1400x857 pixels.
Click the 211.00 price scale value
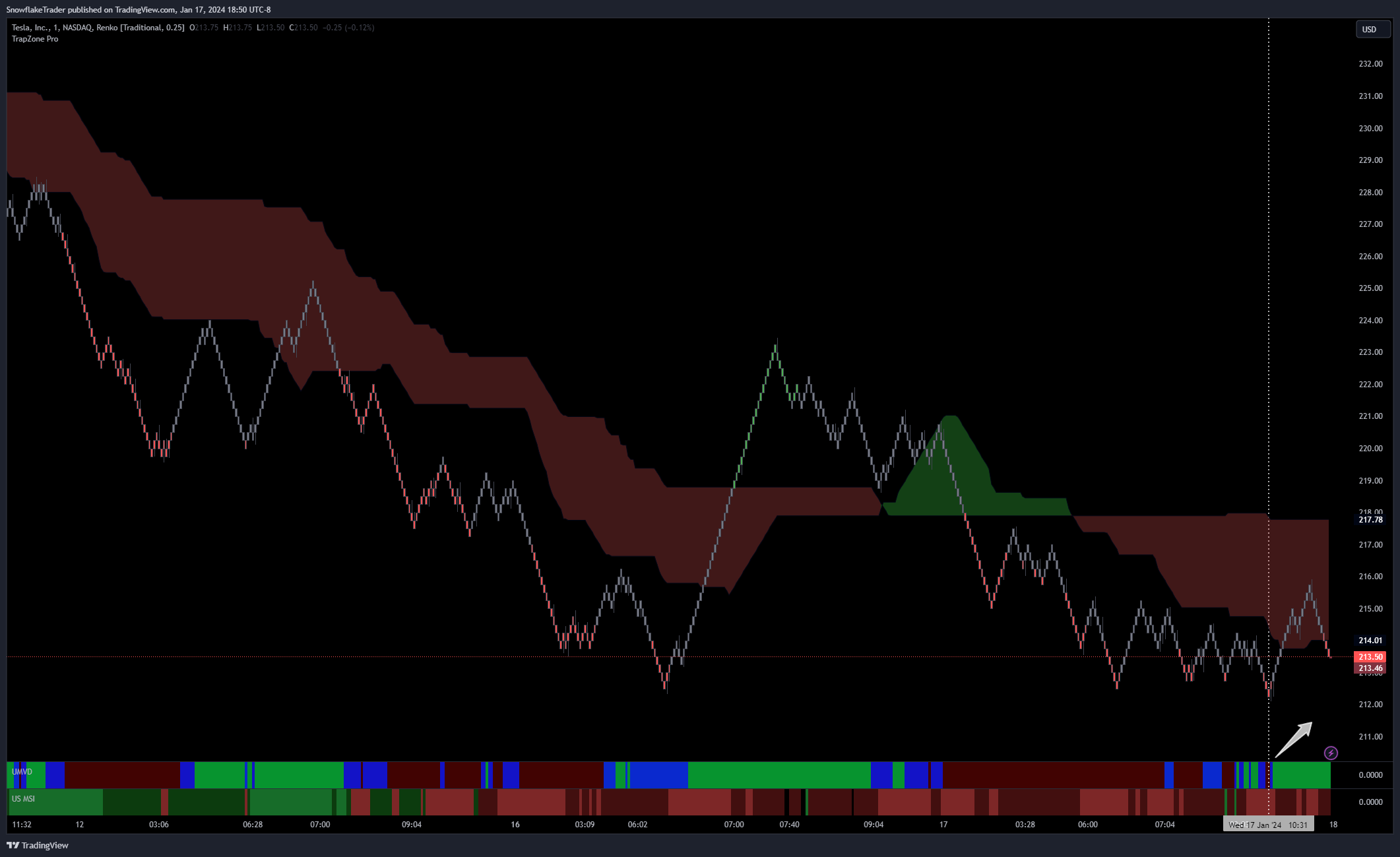click(1370, 737)
